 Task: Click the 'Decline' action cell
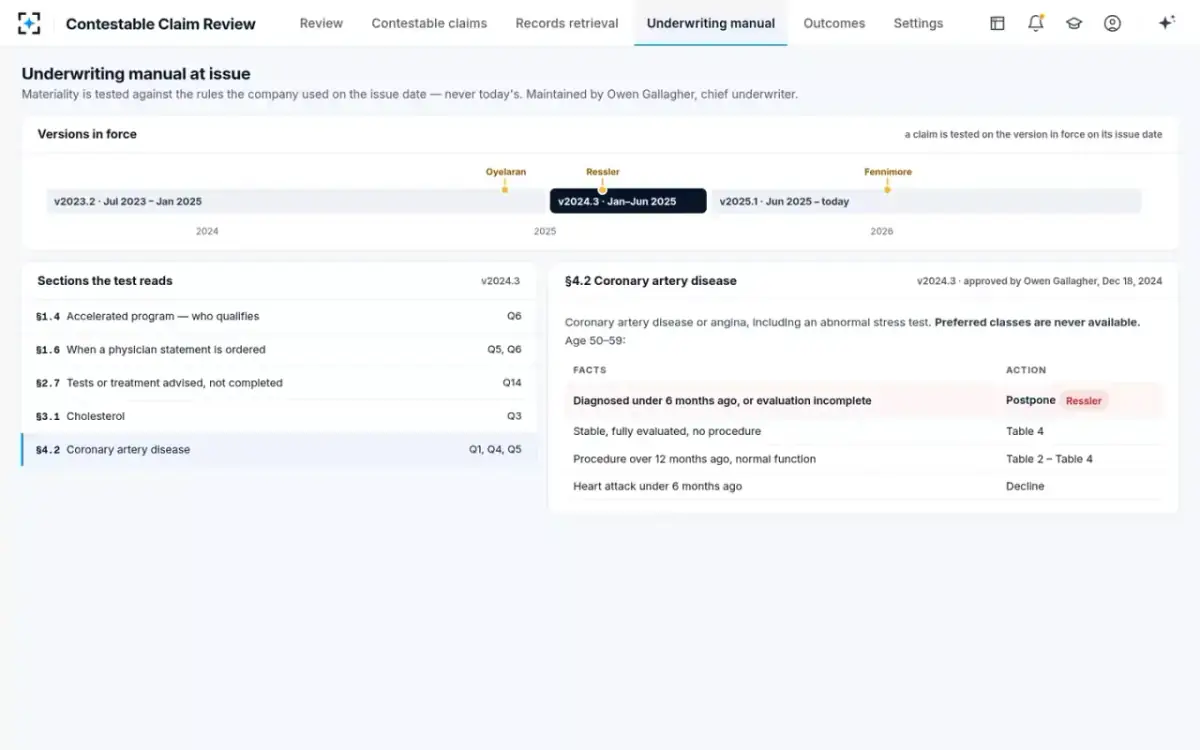pos(1025,486)
